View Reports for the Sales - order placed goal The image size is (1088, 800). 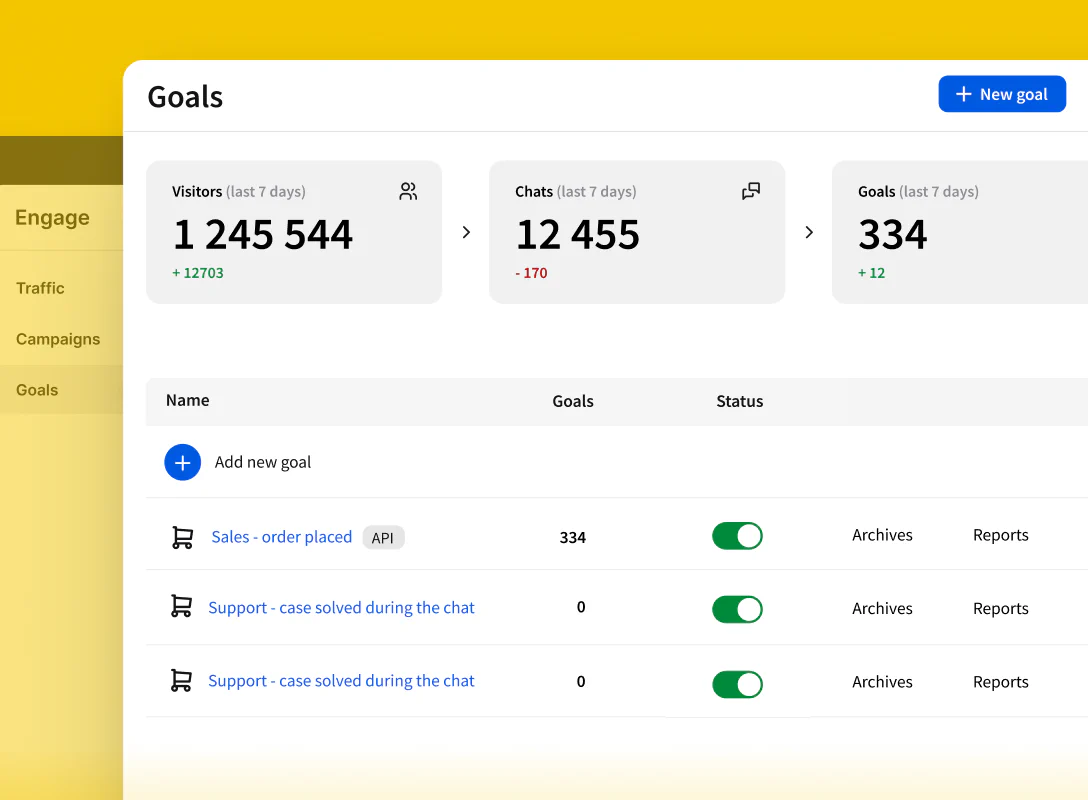pos(1000,535)
